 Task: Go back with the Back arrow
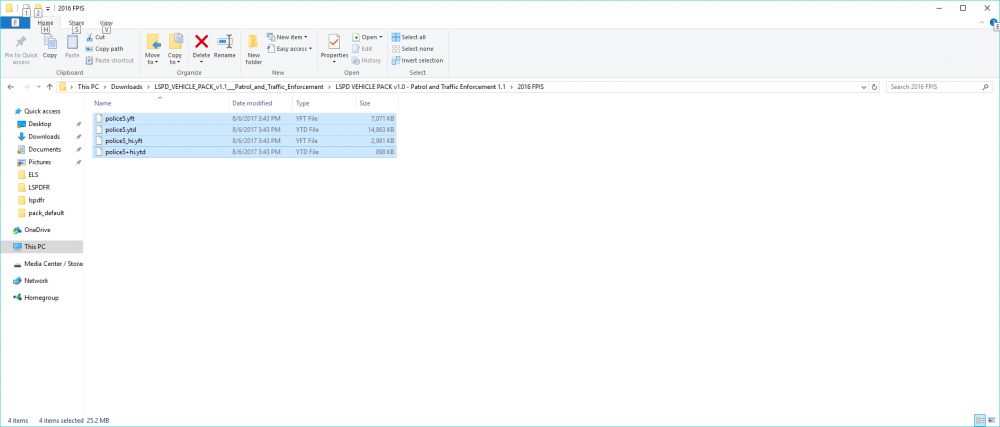tap(11, 87)
